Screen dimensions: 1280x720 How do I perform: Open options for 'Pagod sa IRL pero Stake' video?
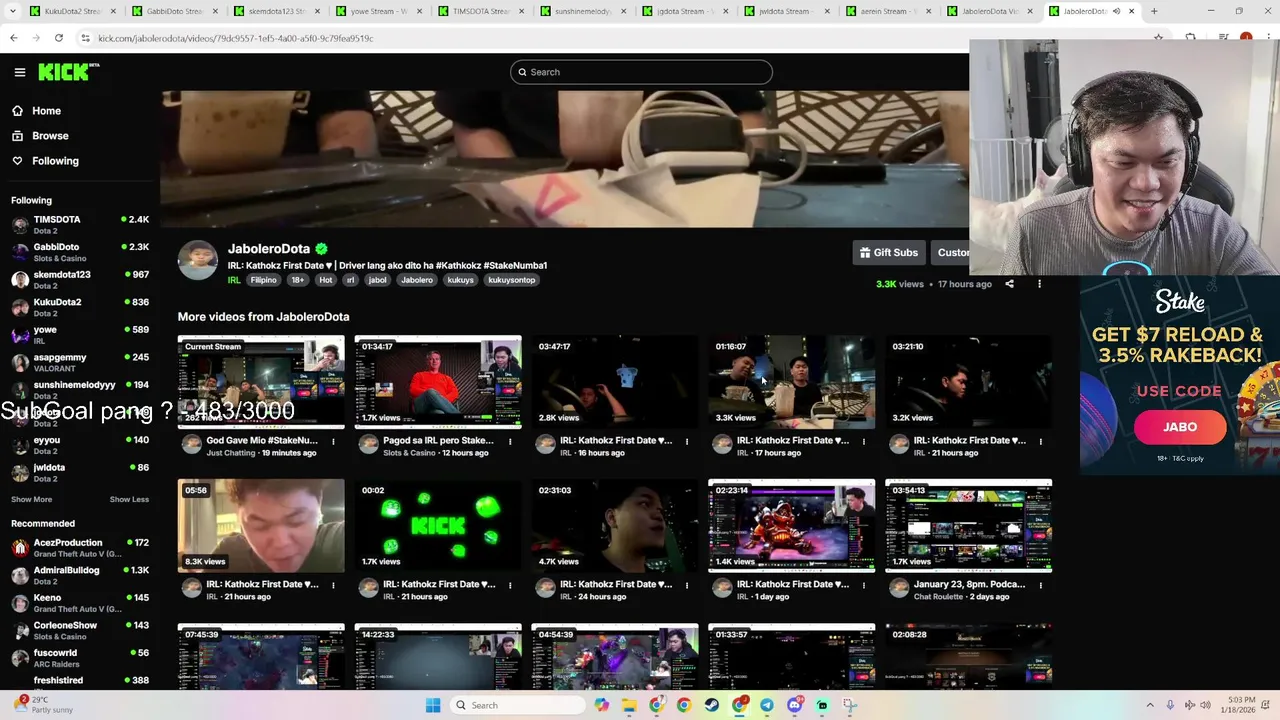[510, 441]
